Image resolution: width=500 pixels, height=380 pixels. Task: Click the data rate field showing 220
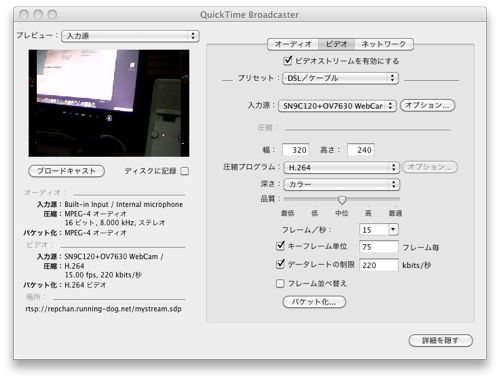tap(379, 265)
